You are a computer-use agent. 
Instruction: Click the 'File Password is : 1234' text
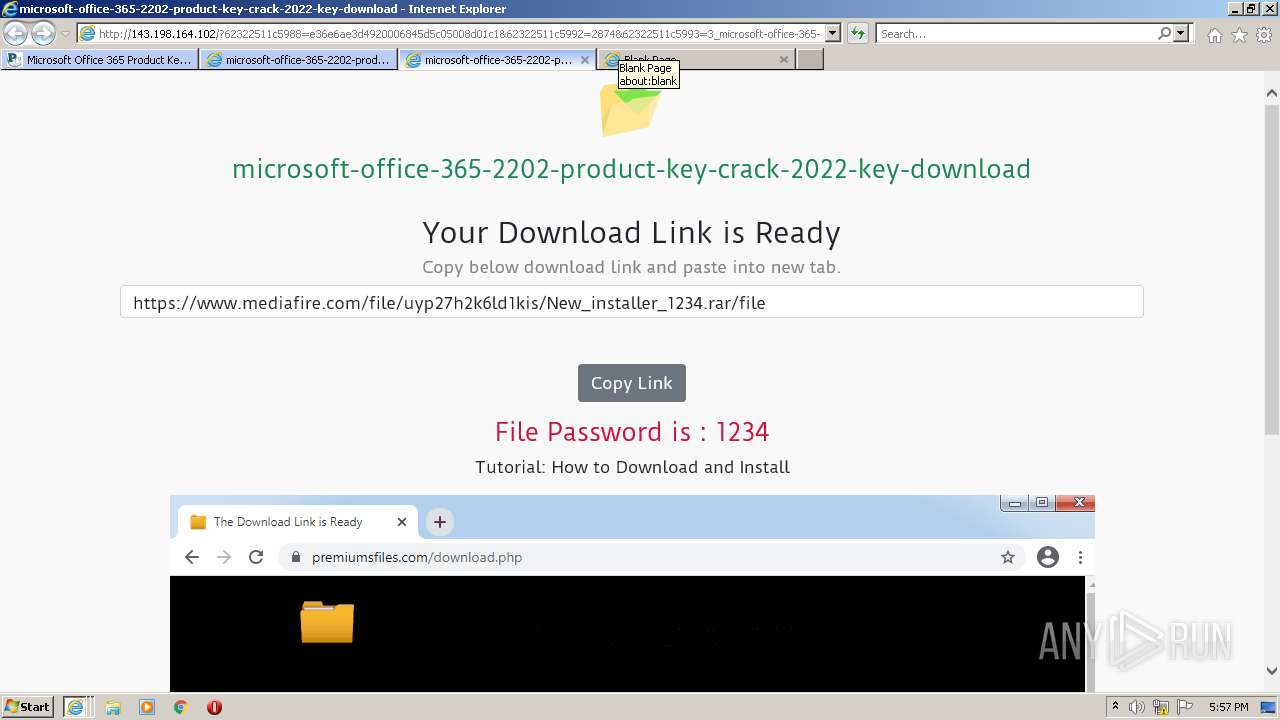pos(631,432)
